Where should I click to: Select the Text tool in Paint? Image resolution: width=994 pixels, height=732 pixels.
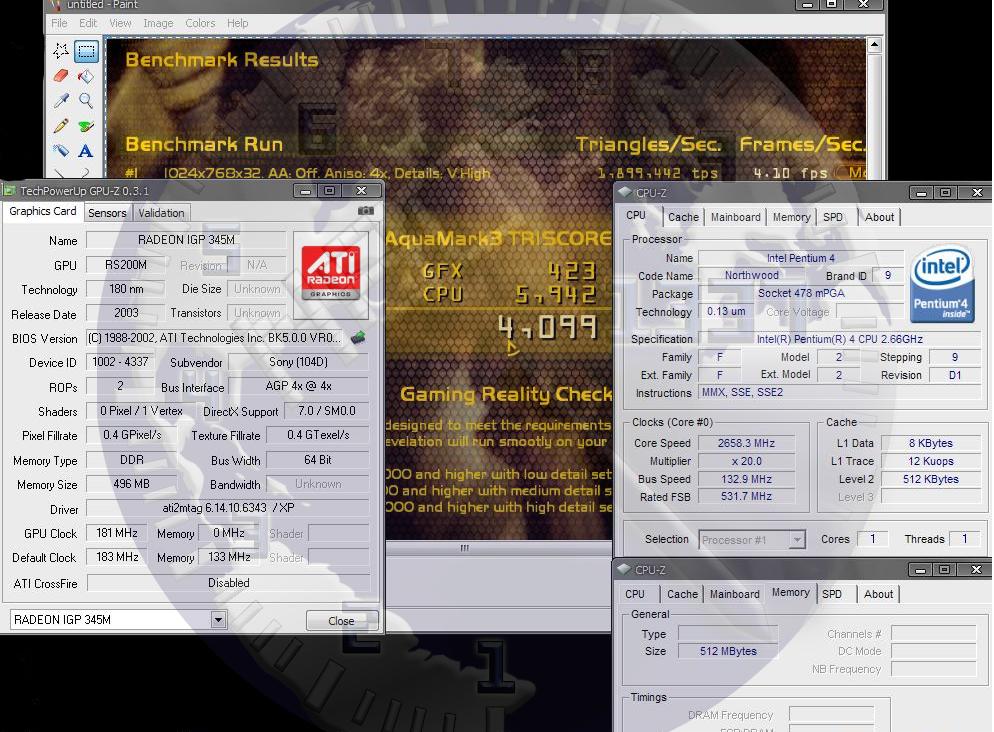pyautogui.click(x=86, y=151)
